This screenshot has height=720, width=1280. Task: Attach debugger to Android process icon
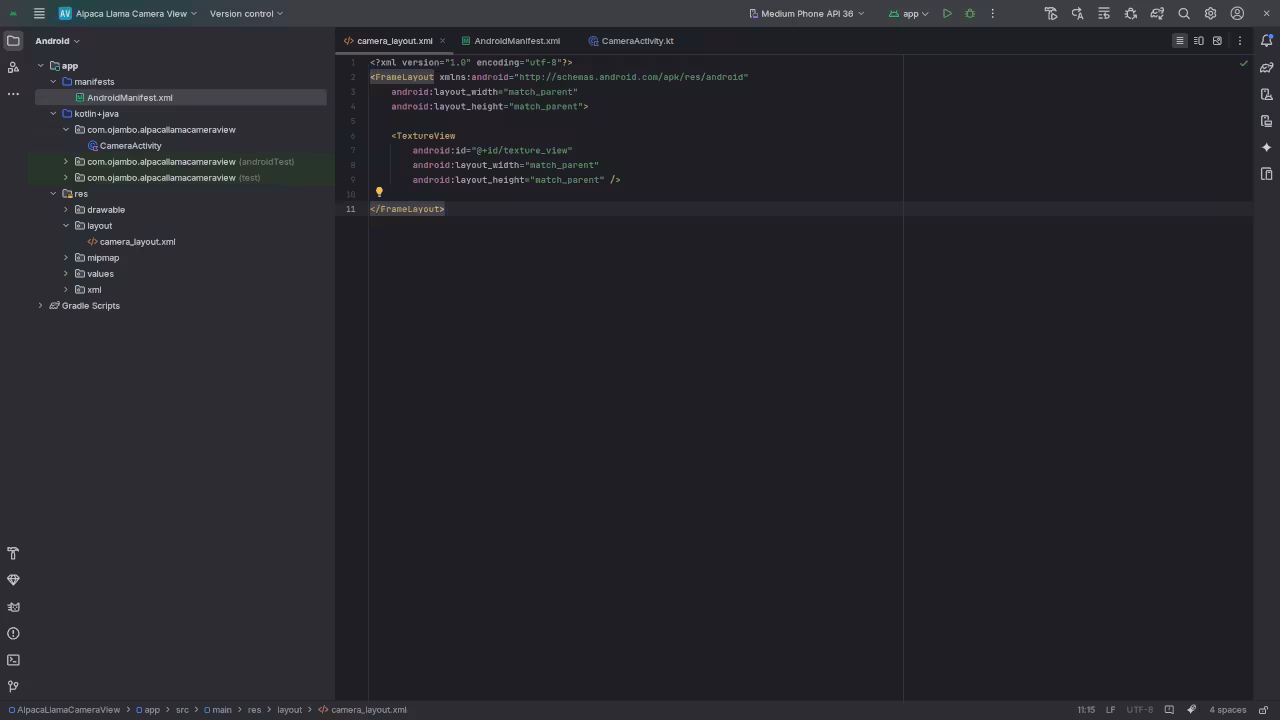point(1131,13)
